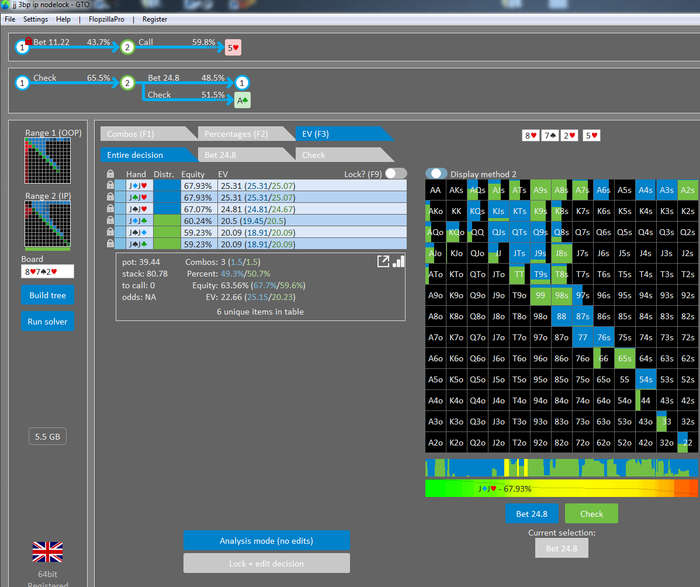Click lock icon beside J♠J♥ row
Viewport: 700px width, 587px height.
[x=110, y=208]
